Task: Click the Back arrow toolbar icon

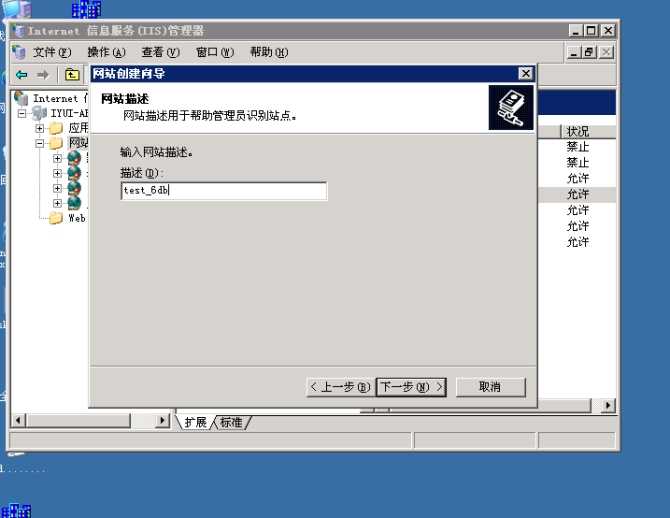Action: 22,75
